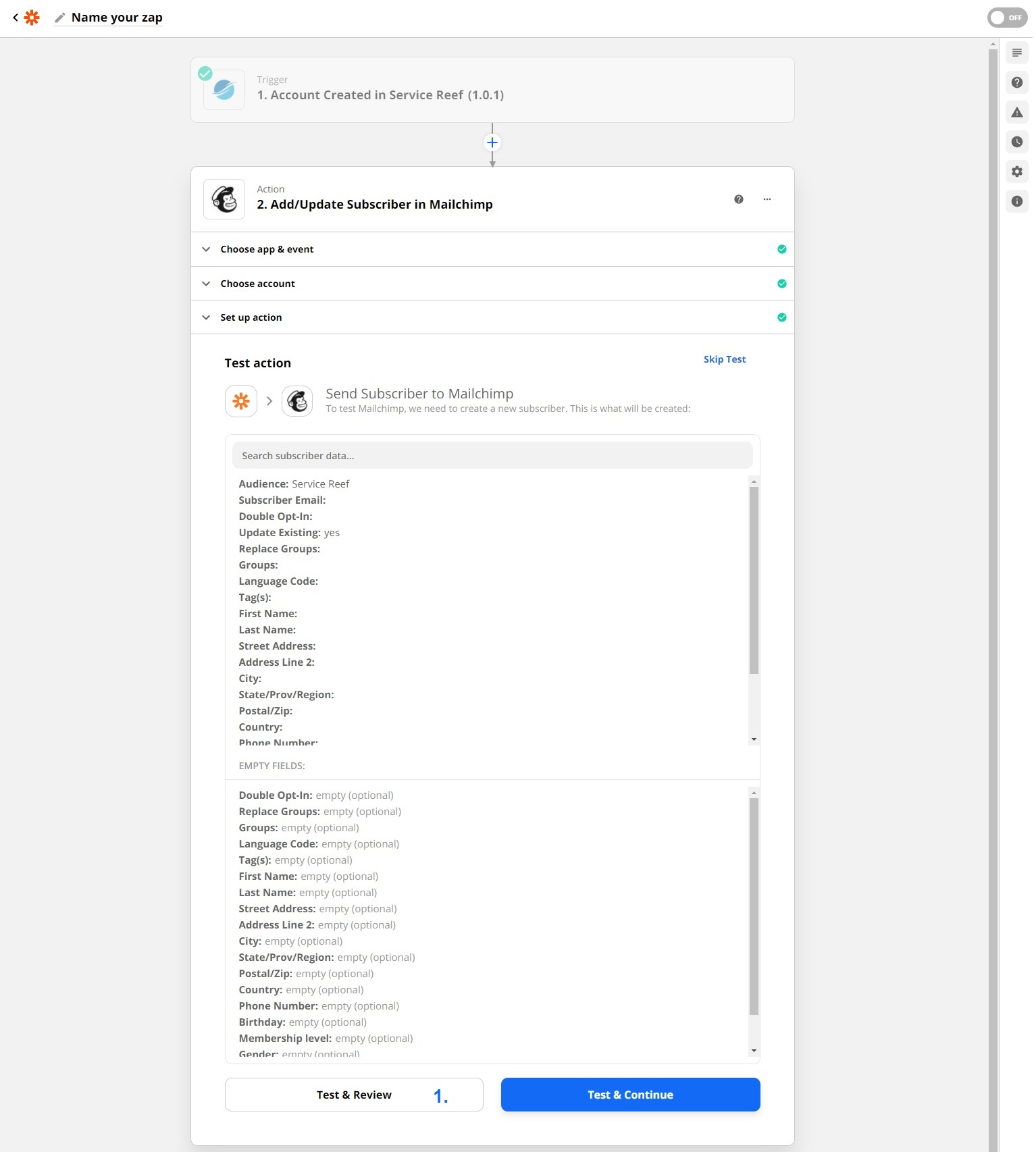Click the Zapier icon in Test action

coord(241,401)
